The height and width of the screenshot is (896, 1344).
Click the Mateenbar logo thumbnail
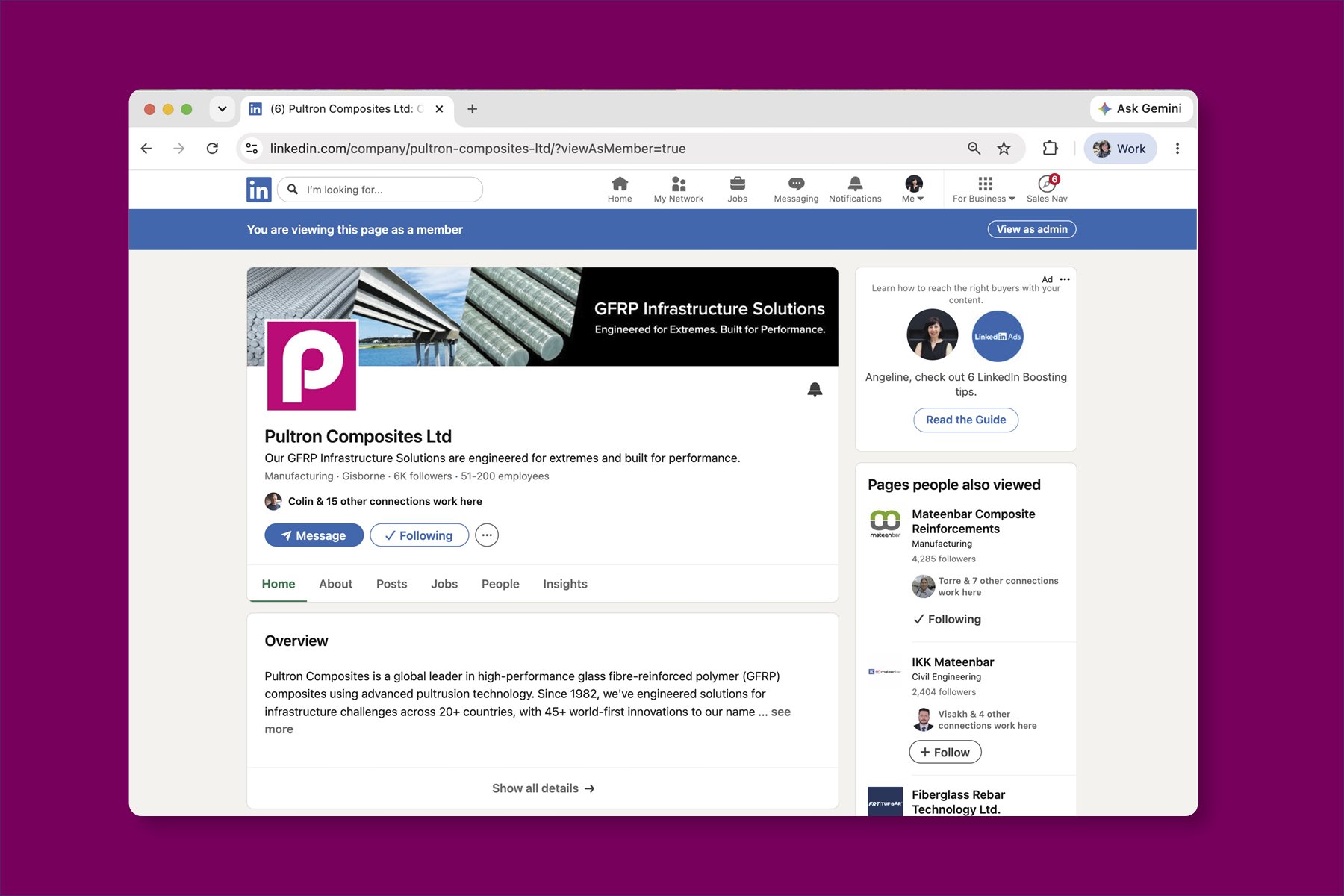coord(885,523)
